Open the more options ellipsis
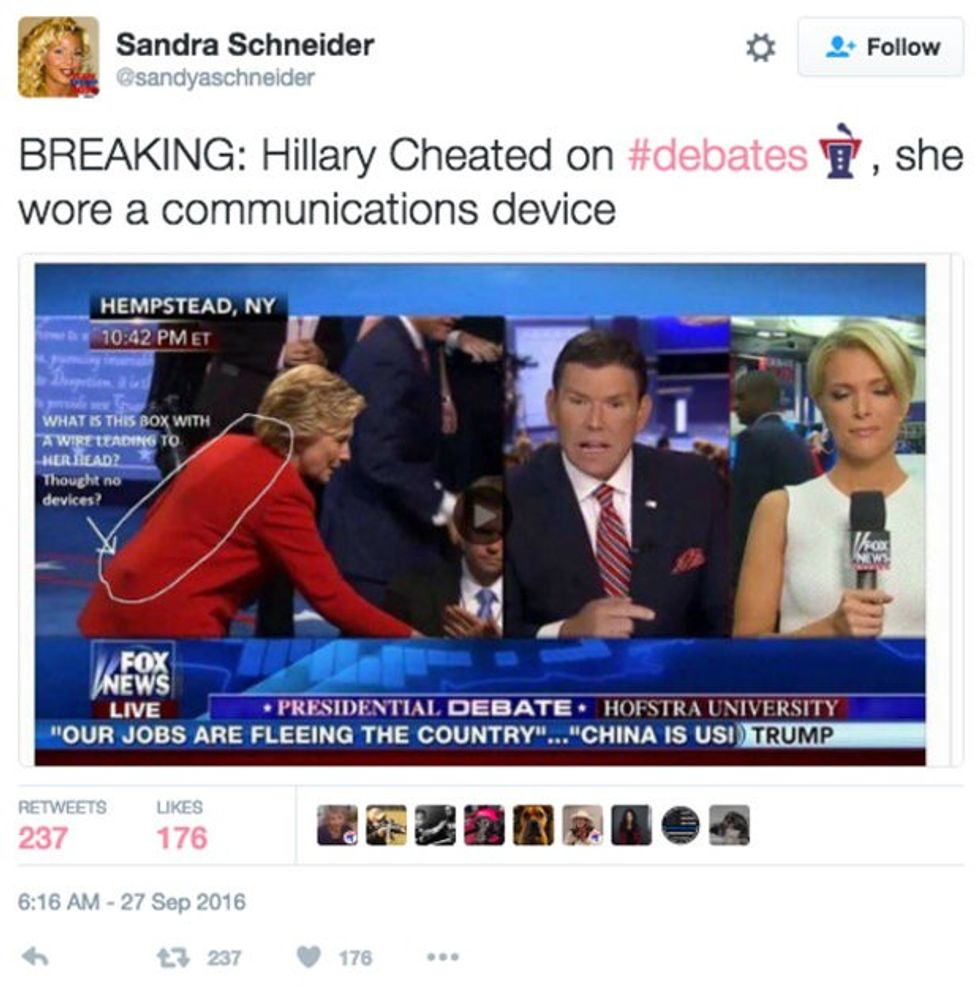The height and width of the screenshot is (1001, 980). coord(443,957)
